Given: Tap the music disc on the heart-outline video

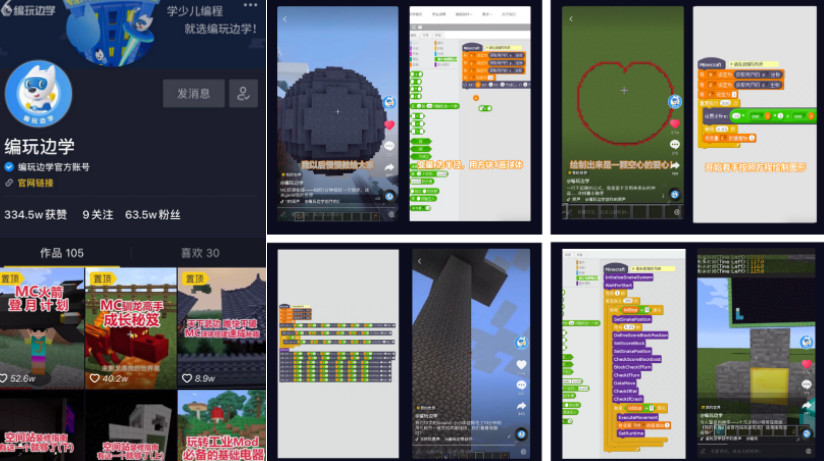Looking at the screenshot, I should coord(675,194).
